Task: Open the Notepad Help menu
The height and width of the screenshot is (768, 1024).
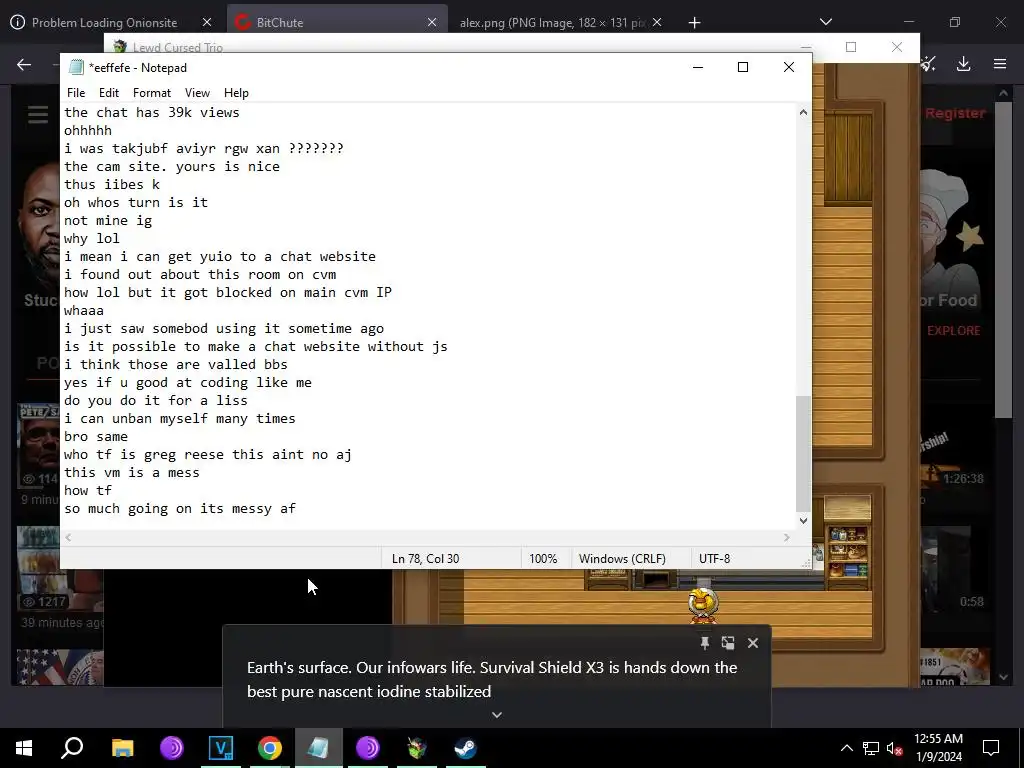Action: click(x=236, y=93)
